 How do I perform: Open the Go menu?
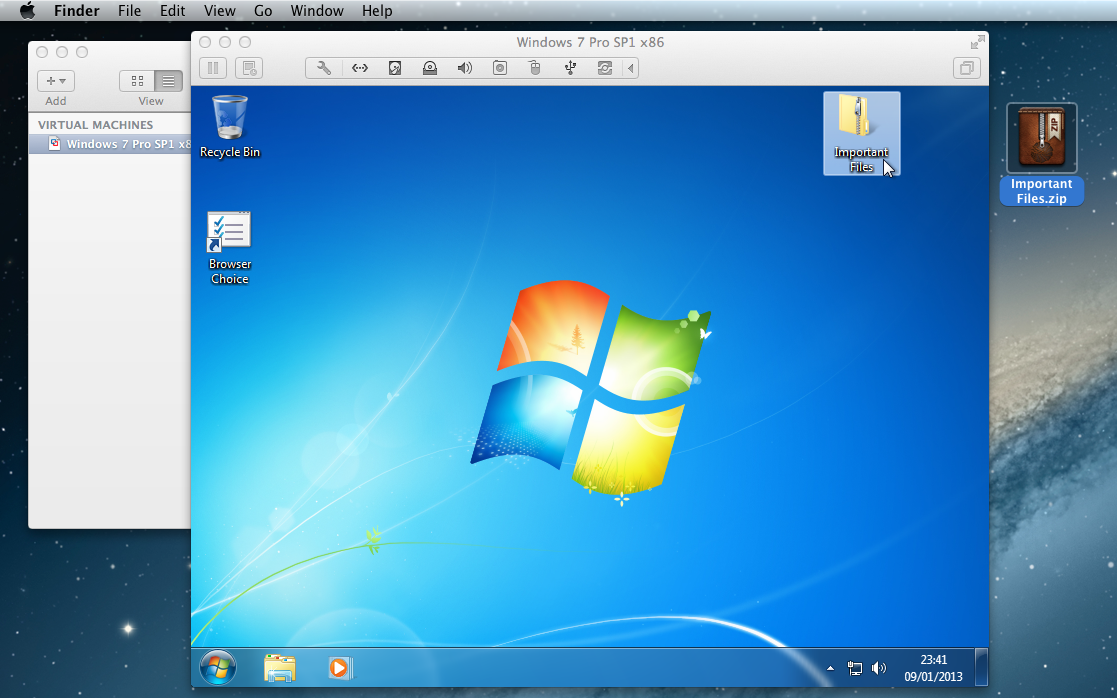(263, 11)
